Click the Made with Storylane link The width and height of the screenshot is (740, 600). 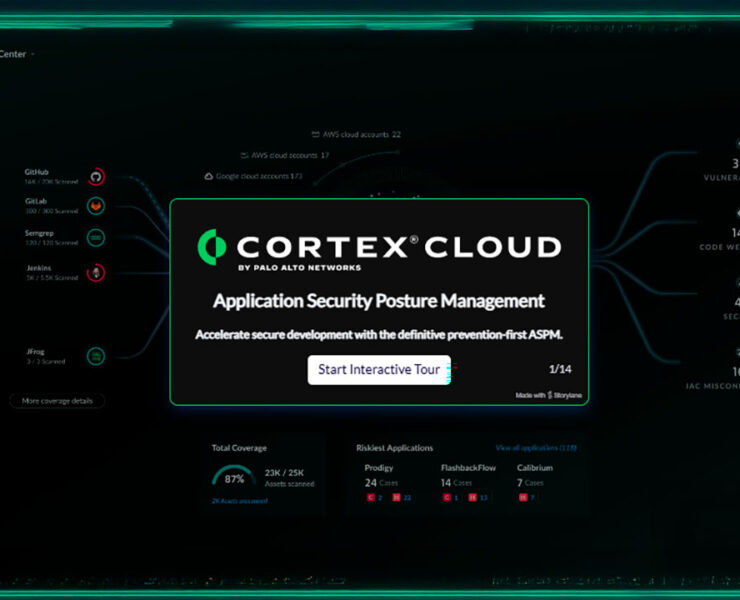pyautogui.click(x=548, y=395)
